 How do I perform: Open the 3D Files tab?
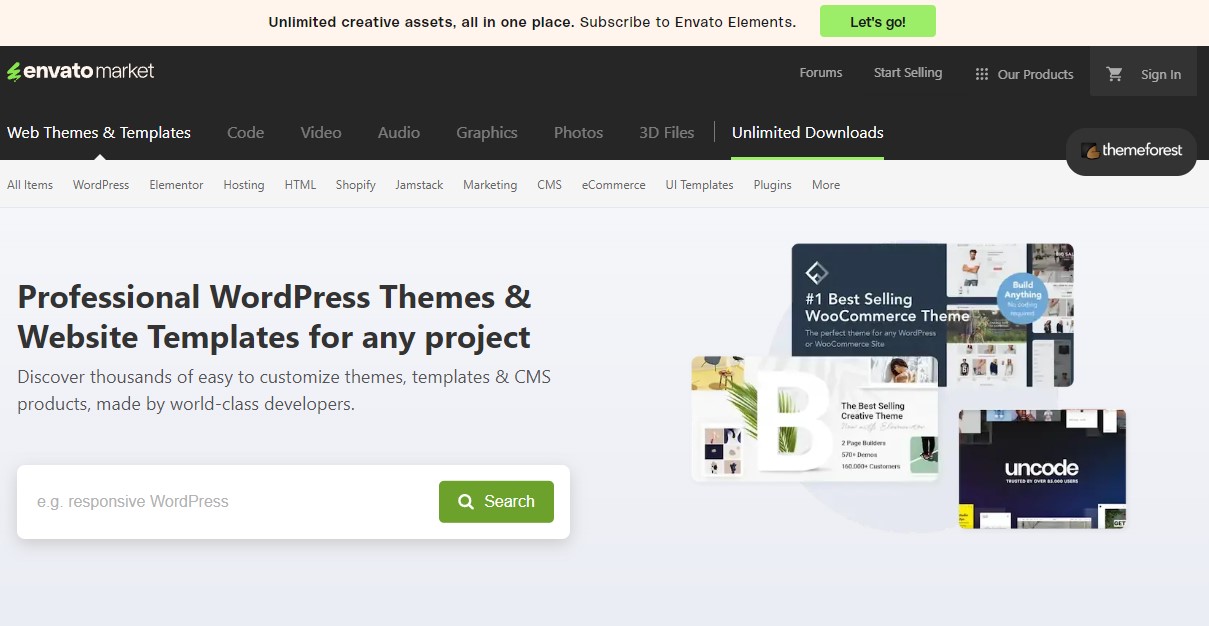pyautogui.click(x=667, y=132)
